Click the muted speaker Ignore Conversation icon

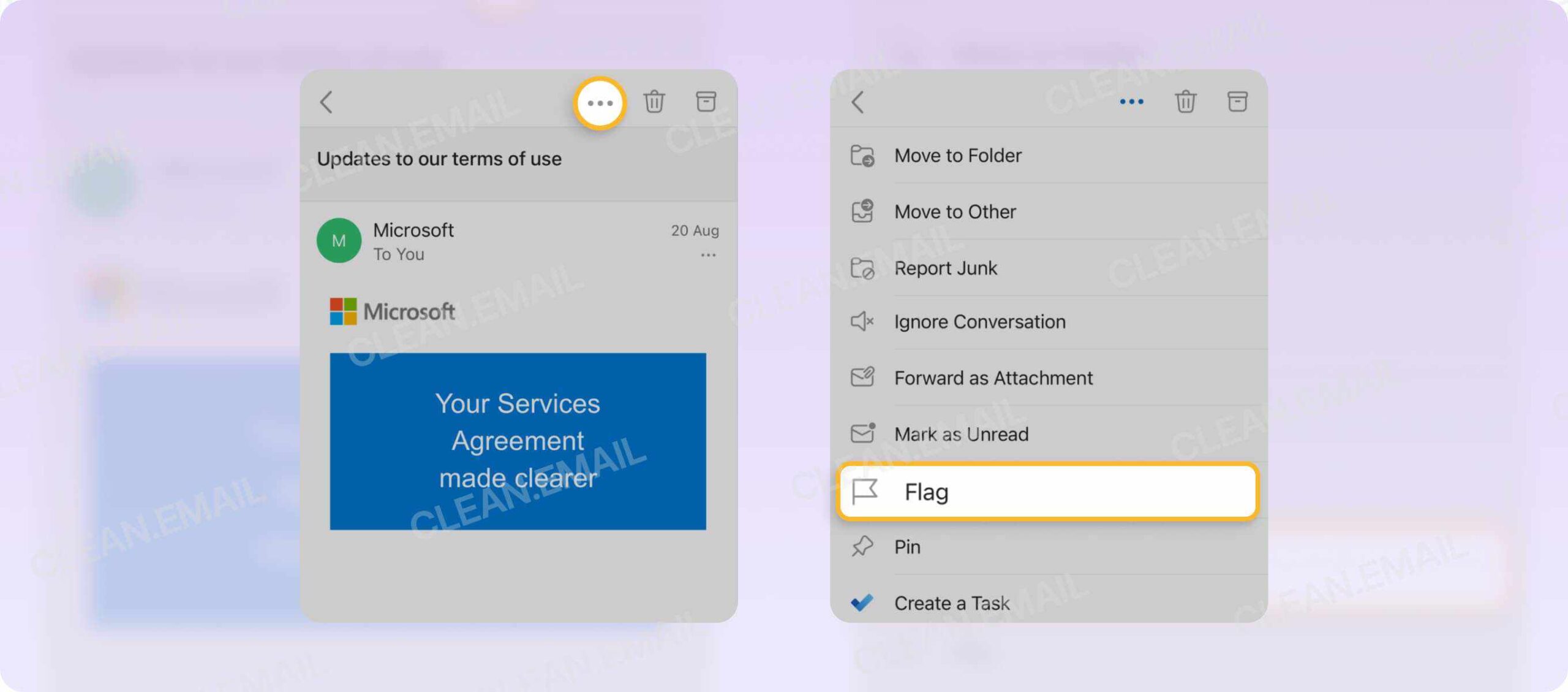[x=862, y=321]
